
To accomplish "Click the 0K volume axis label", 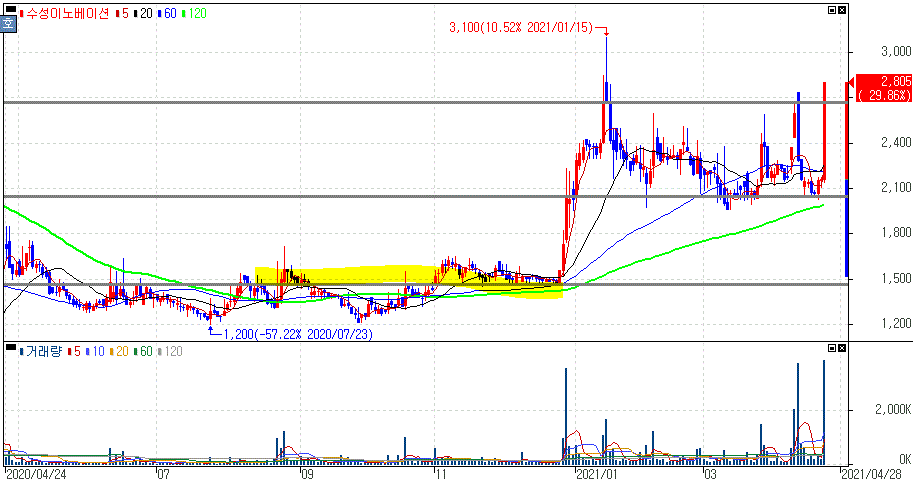I will [x=904, y=459].
